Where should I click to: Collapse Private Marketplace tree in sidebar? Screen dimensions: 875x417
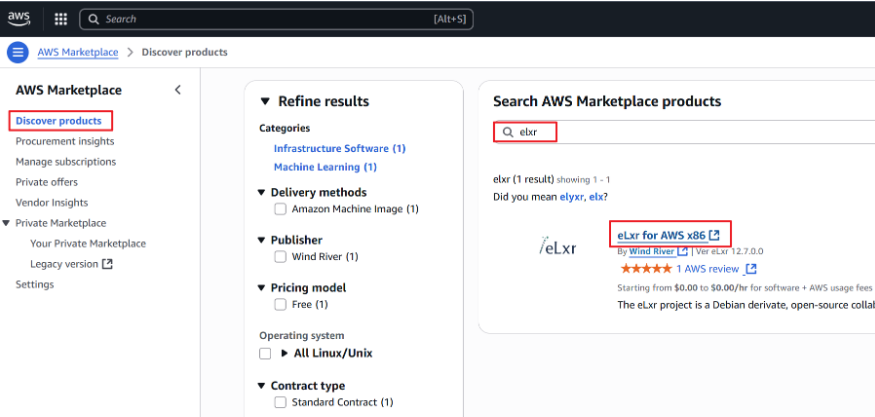pos(8,223)
